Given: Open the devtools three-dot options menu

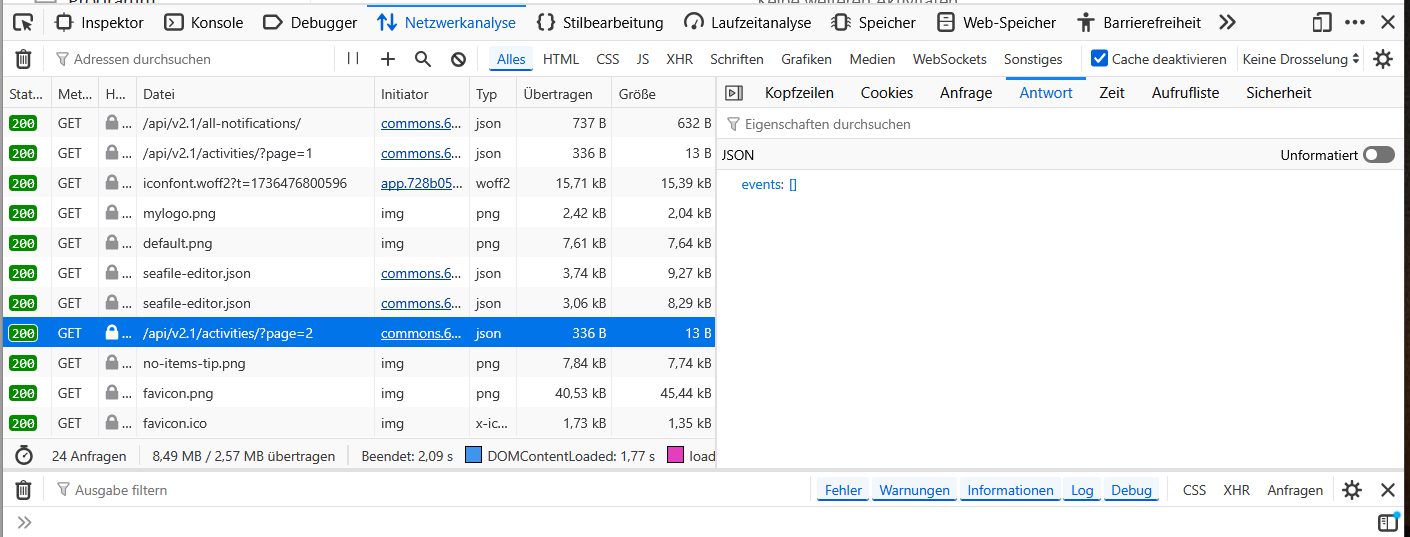Looking at the screenshot, I should [x=1355, y=22].
